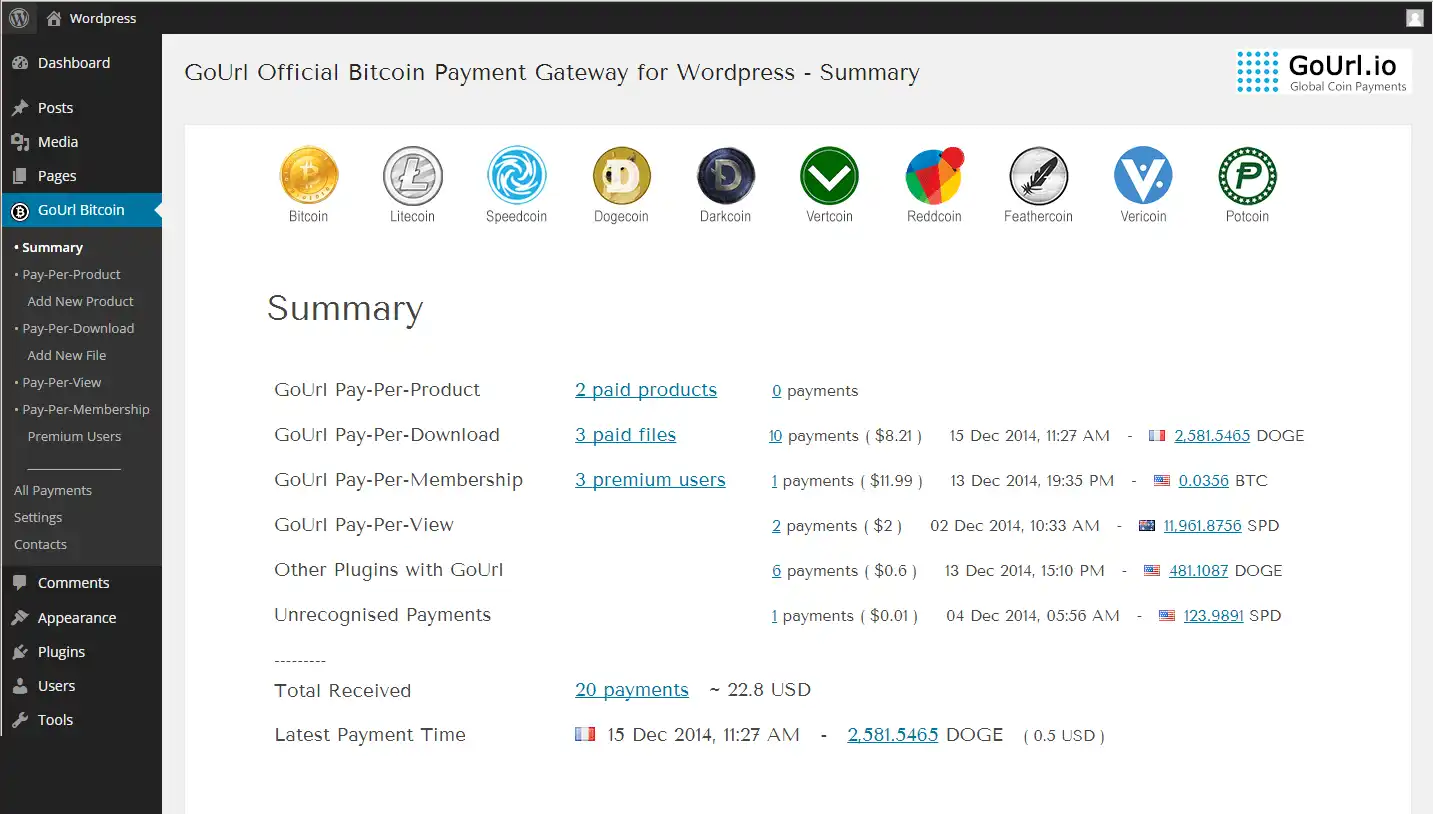Click the Tools wrench icon
Image resolution: width=1433 pixels, height=814 pixels.
click(20, 720)
